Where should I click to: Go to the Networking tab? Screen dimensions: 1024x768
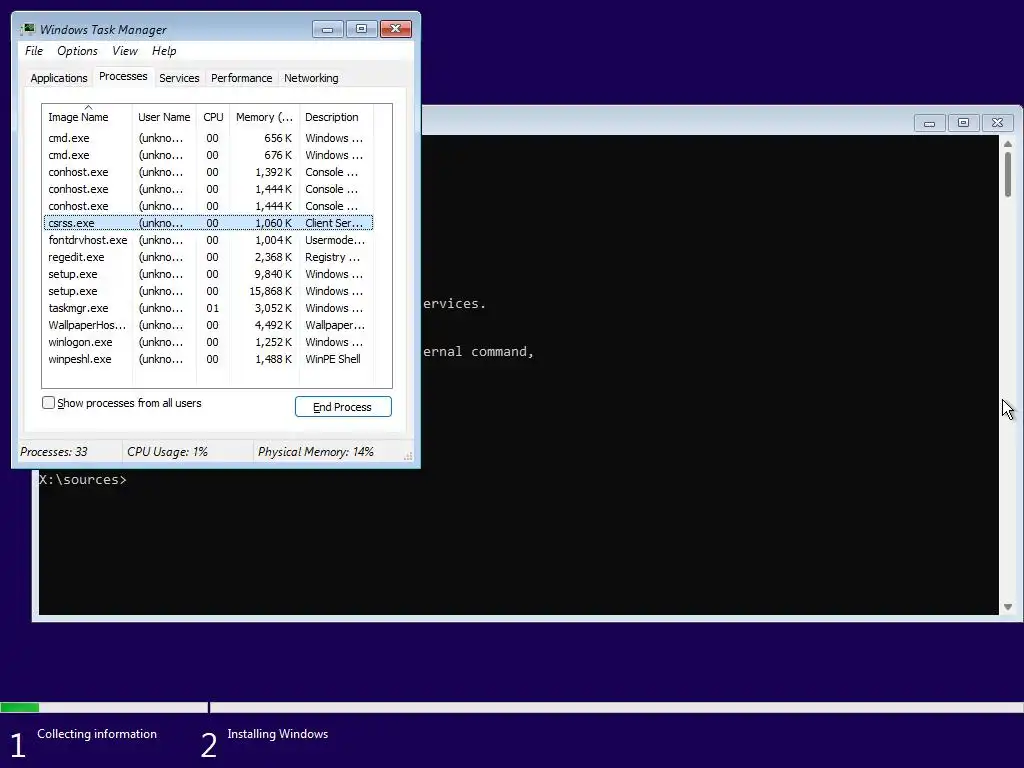coord(311,78)
